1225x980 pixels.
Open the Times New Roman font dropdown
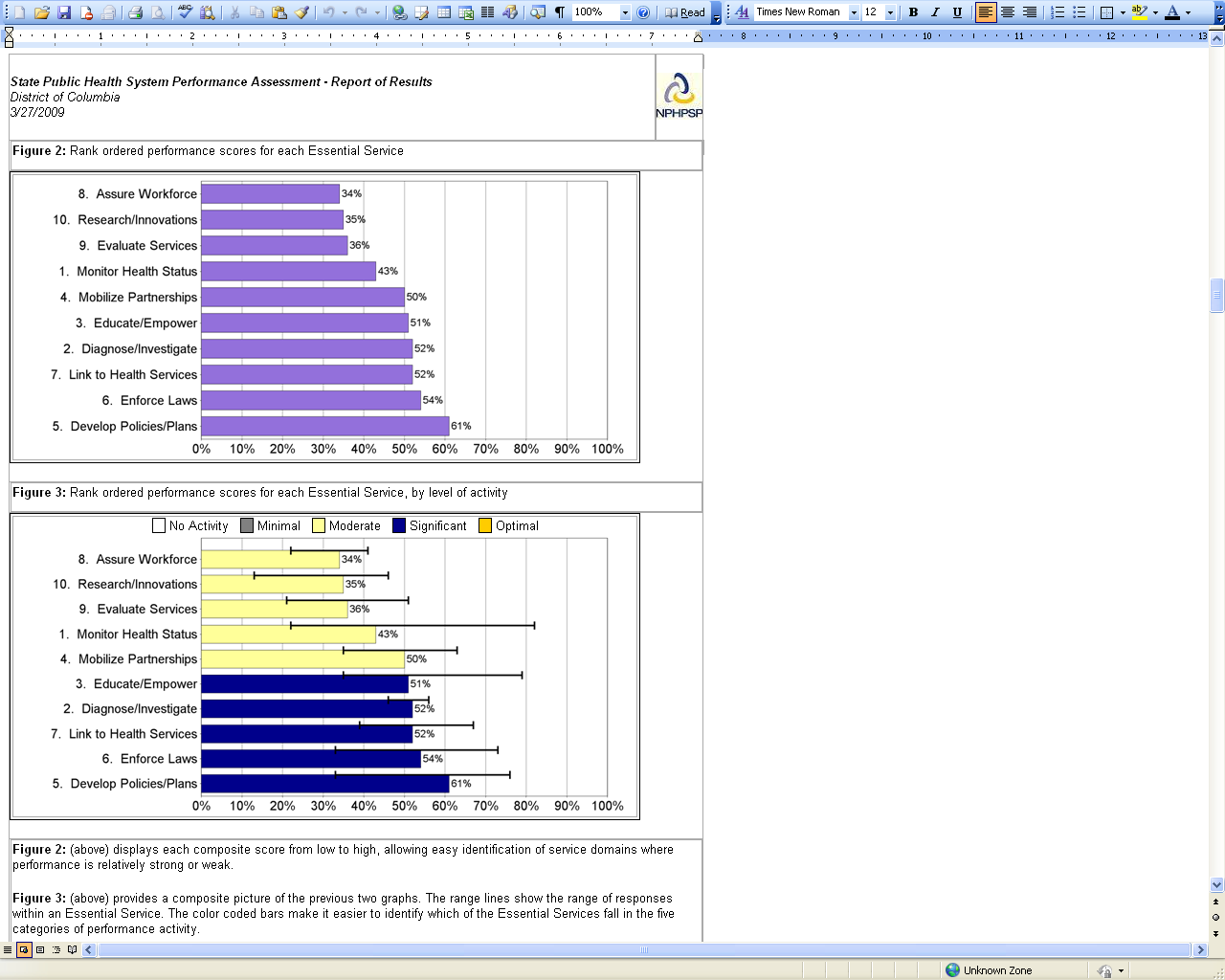click(854, 12)
